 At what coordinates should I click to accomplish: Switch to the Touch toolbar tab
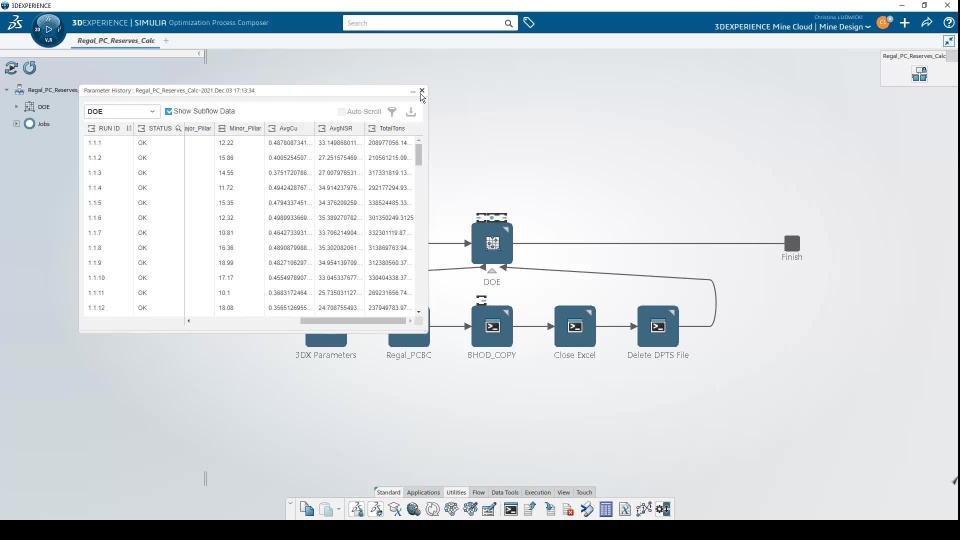584,492
